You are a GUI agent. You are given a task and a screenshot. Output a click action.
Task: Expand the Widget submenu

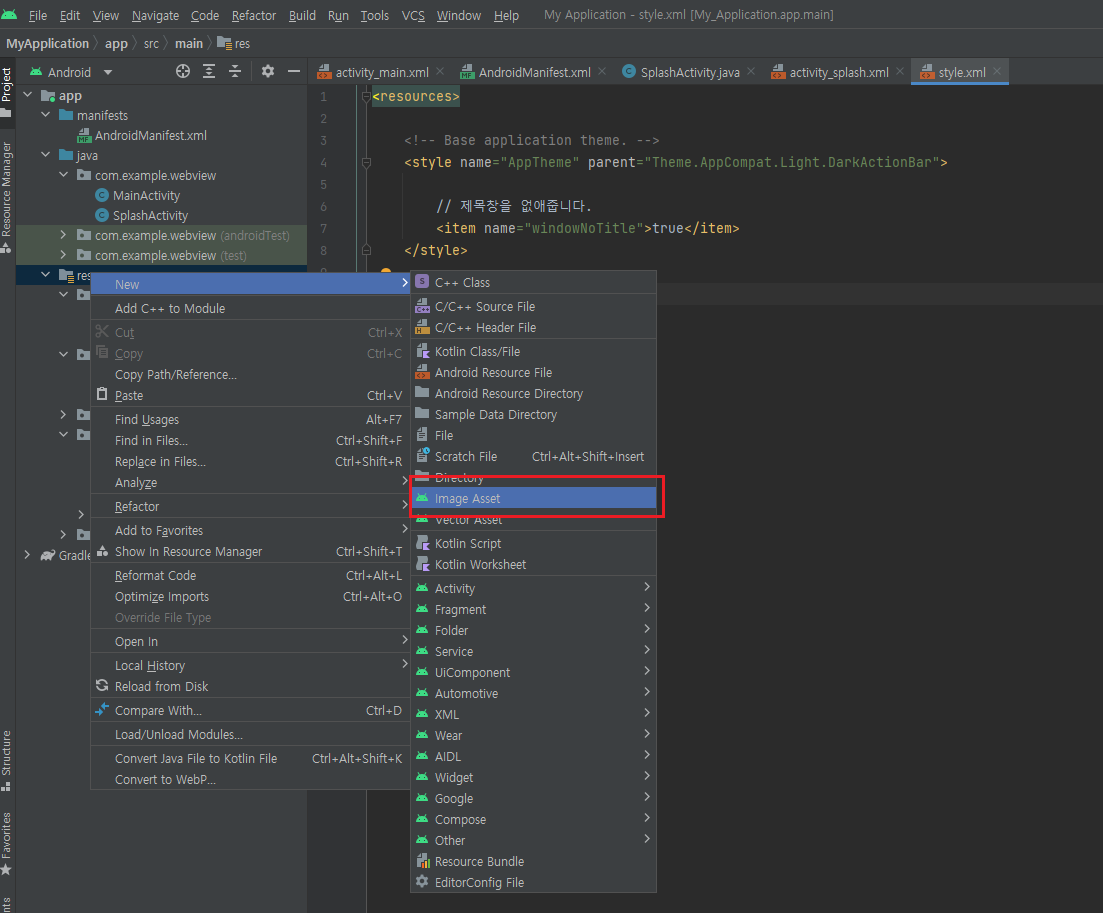tap(533, 778)
